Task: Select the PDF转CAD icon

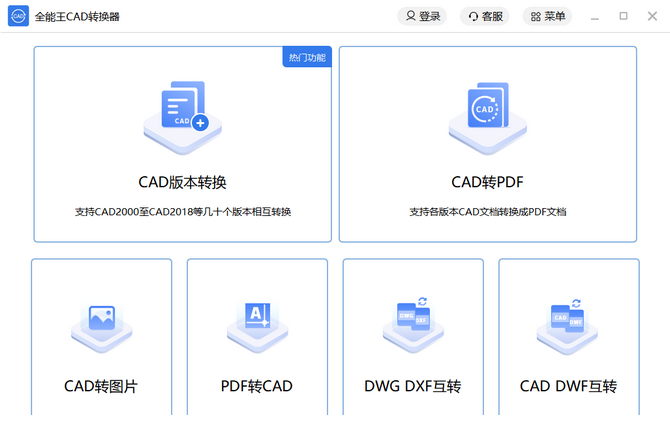Action: [x=257, y=327]
